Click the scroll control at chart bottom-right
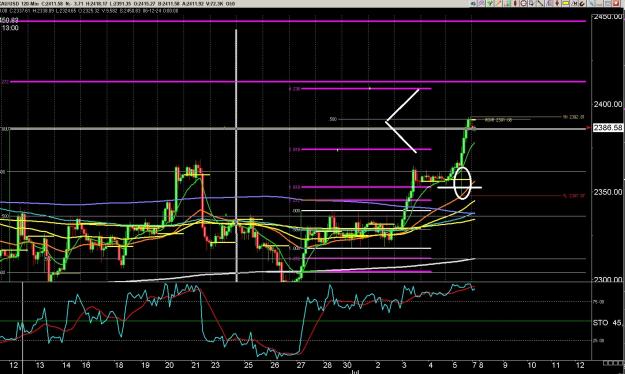This screenshot has width=625, height=374. coord(613,363)
